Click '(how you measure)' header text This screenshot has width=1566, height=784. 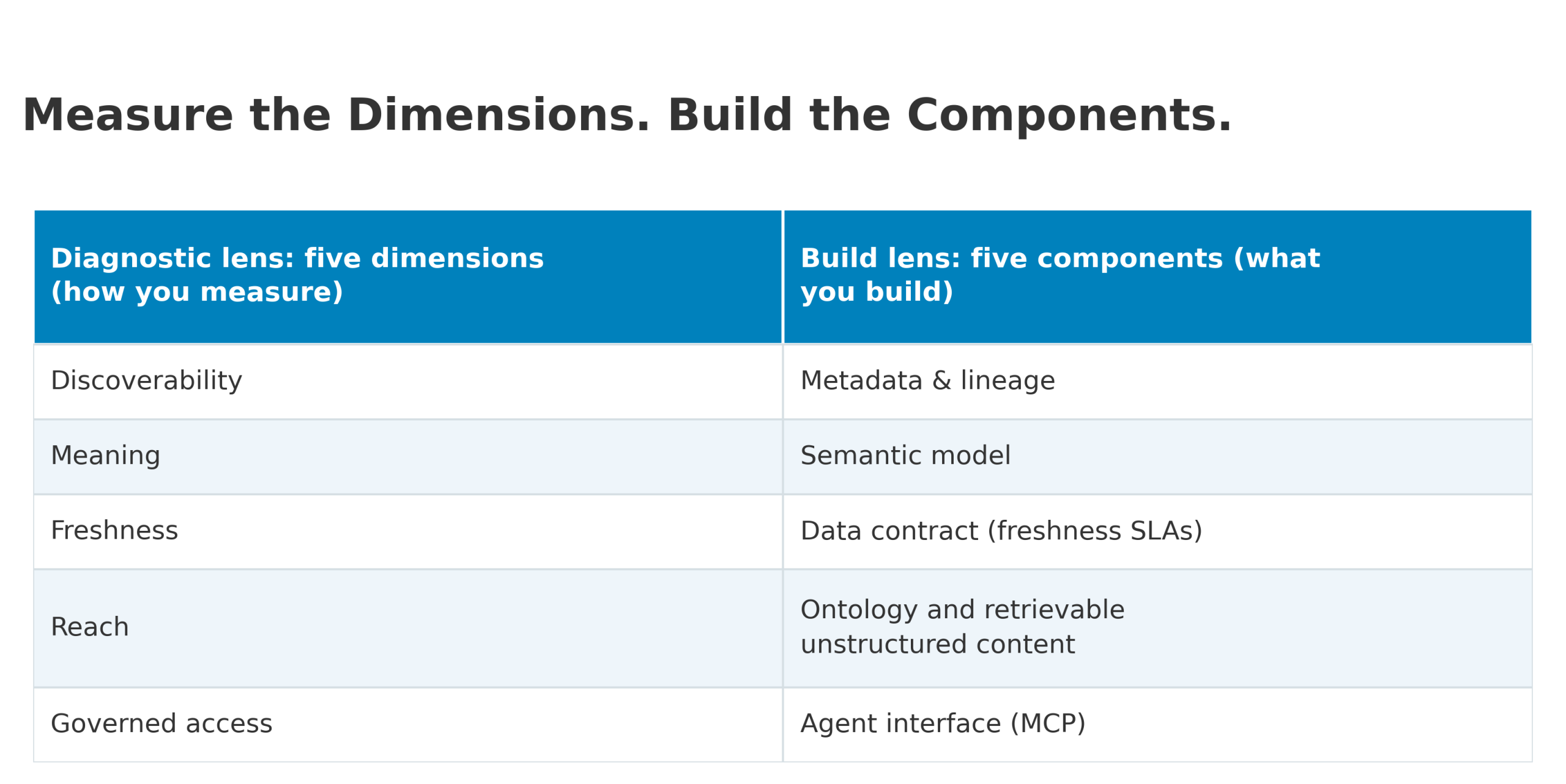tap(197, 292)
